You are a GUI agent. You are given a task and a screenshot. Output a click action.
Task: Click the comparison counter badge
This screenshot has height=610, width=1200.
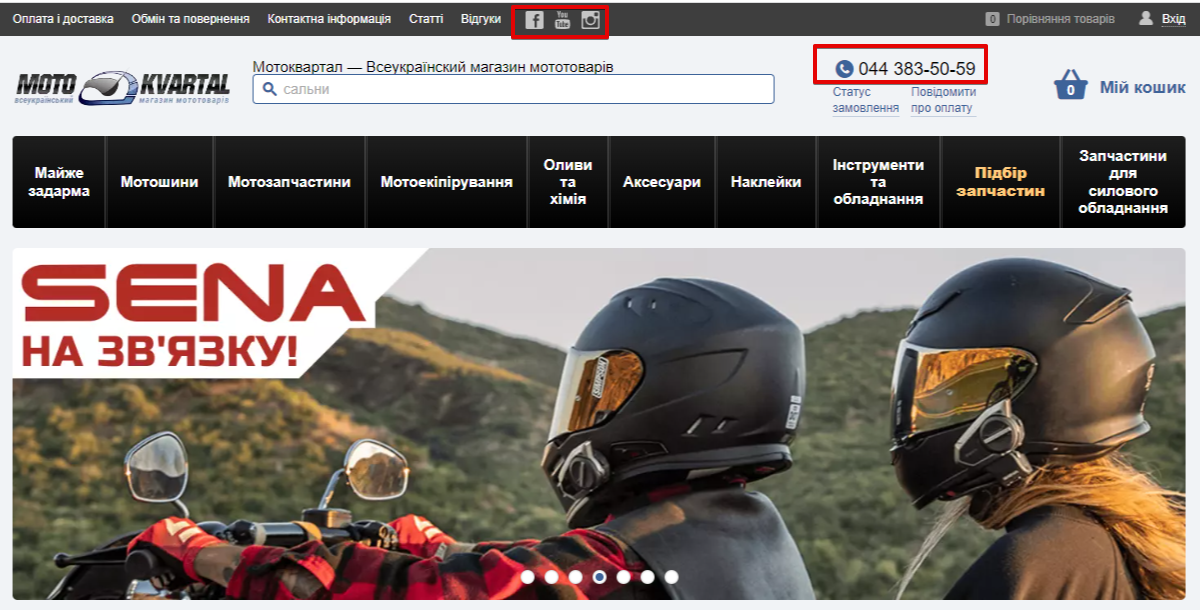coord(992,19)
